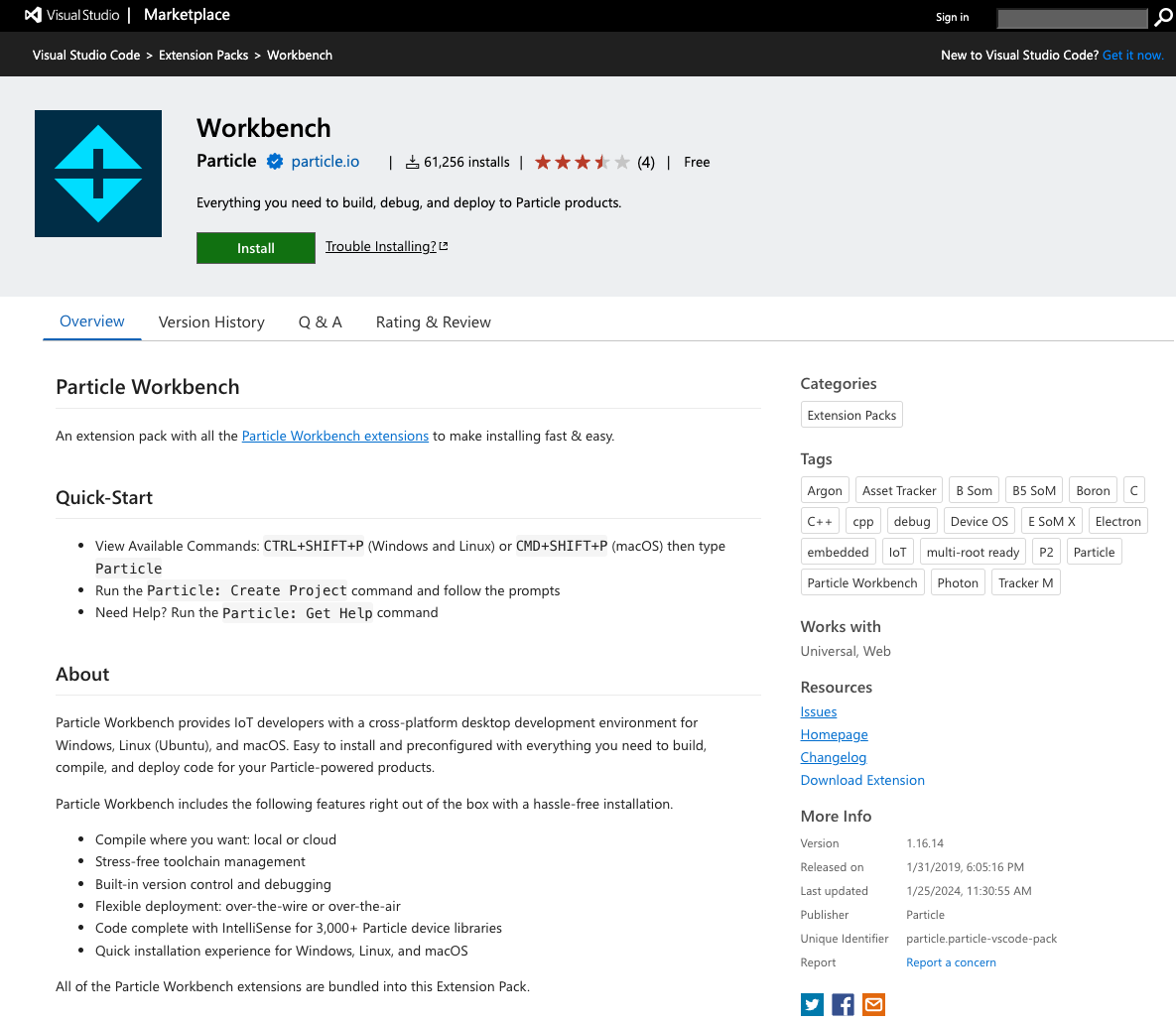
Task: Click the (4) ratings count
Action: [646, 162]
